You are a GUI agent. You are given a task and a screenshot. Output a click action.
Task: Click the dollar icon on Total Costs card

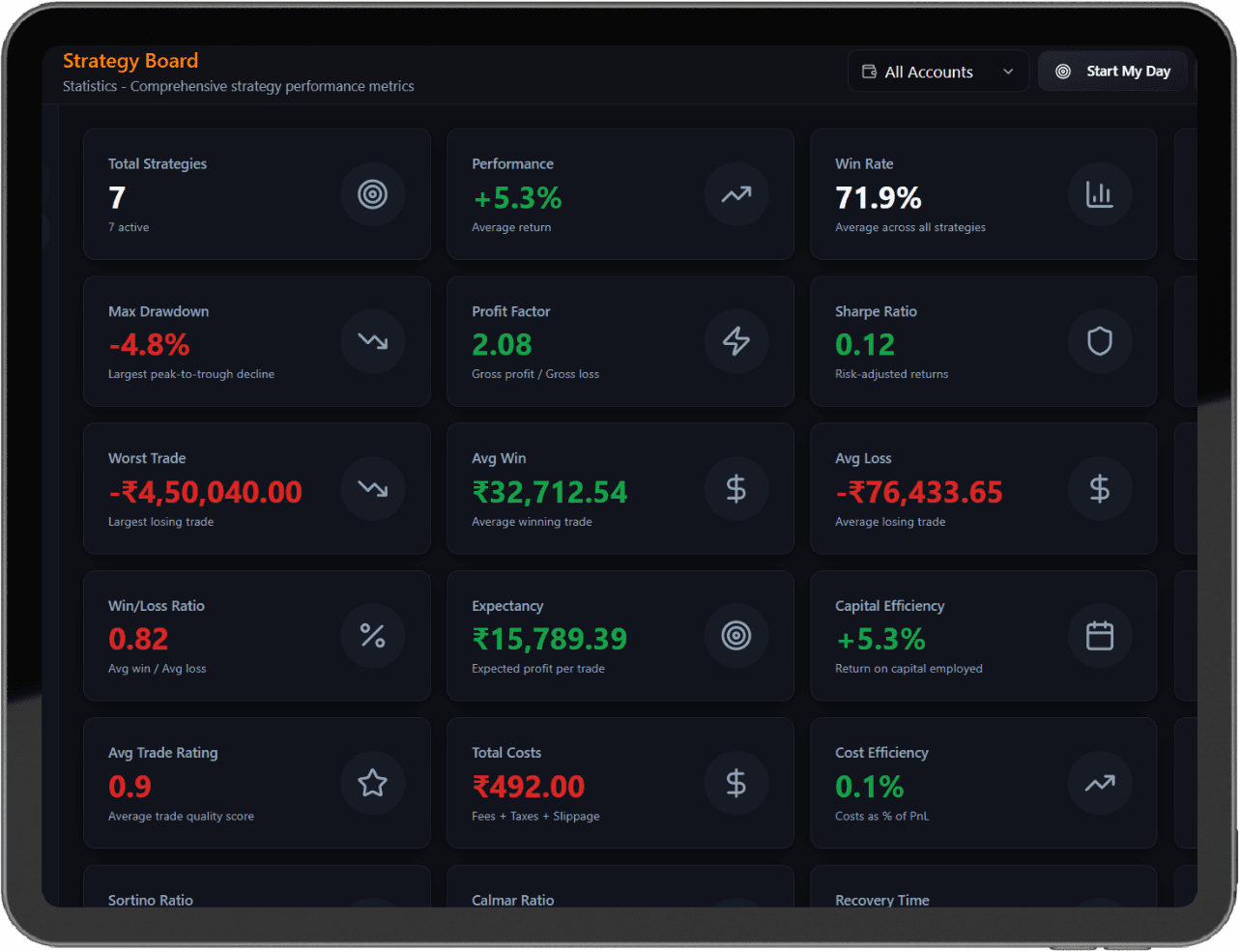[x=735, y=783]
